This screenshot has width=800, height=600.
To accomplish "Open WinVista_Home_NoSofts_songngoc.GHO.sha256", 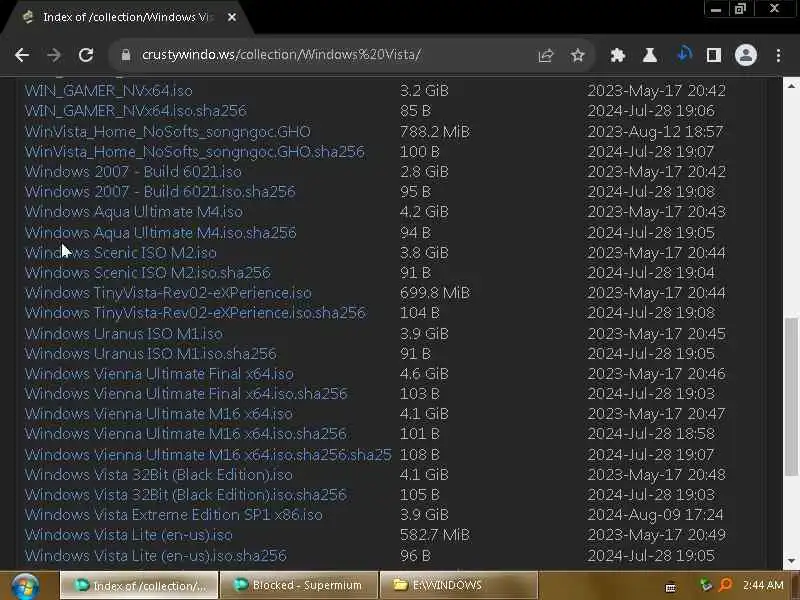I will [x=194, y=152].
